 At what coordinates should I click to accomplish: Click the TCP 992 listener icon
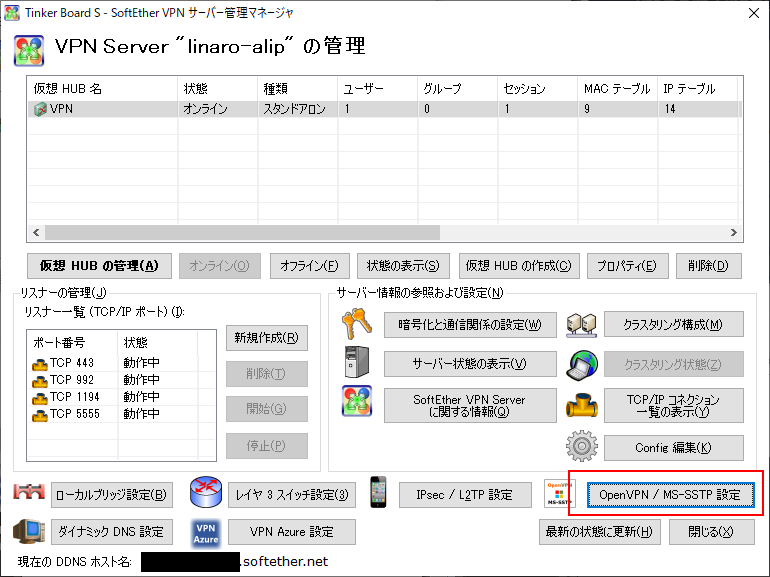[40, 381]
